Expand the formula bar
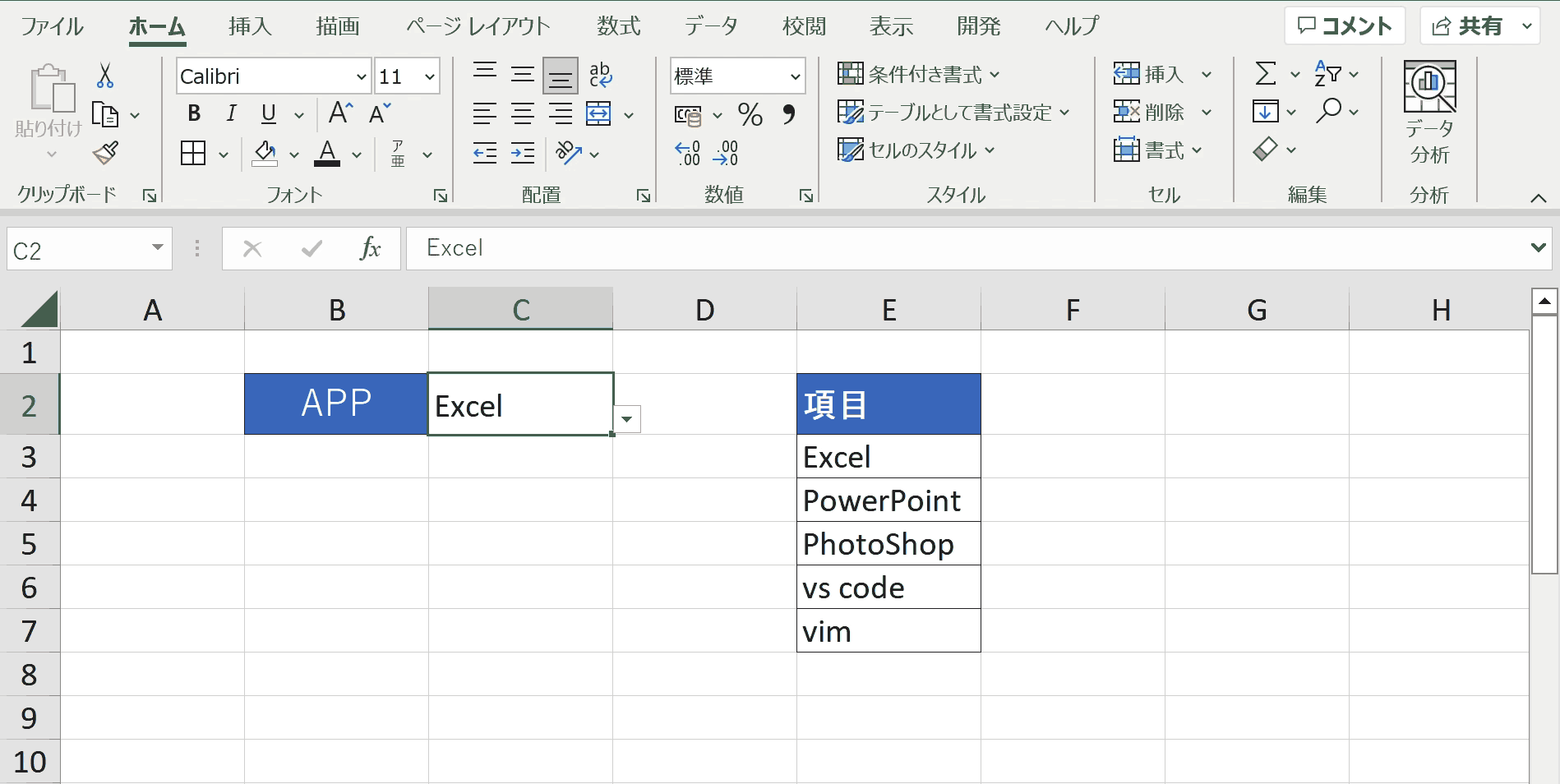The height and width of the screenshot is (784, 1560). (1538, 247)
